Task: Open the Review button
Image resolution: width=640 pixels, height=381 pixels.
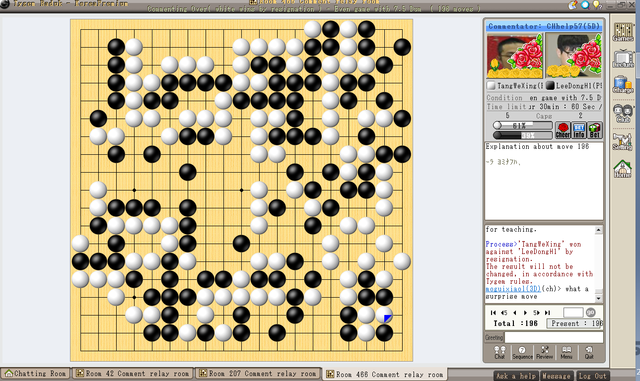Action: [x=544, y=352]
